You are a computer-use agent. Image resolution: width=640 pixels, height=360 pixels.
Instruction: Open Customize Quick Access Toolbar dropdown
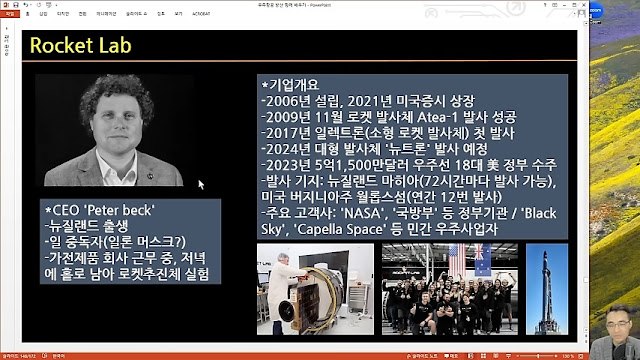tap(56, 5)
